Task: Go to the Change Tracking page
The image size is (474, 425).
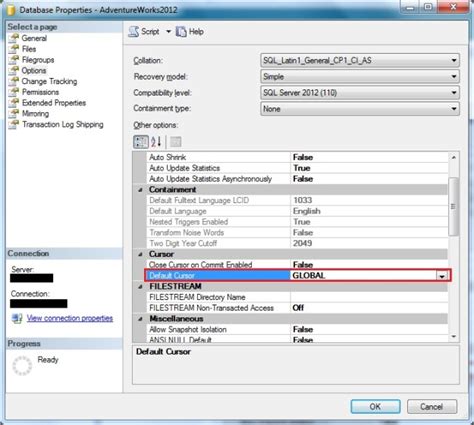Action: point(49,81)
